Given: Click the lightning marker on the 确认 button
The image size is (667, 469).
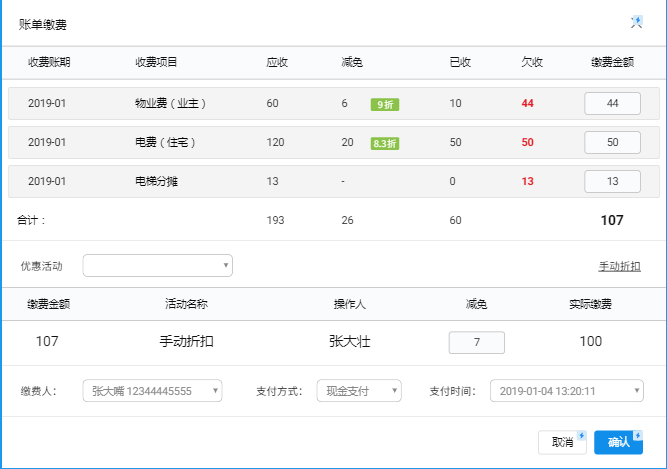Looking at the screenshot, I should (638, 436).
